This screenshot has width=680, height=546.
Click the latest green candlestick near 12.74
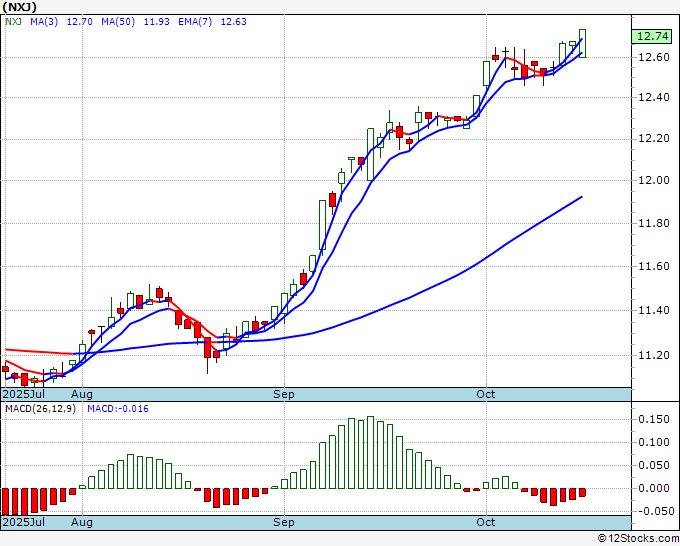point(582,43)
